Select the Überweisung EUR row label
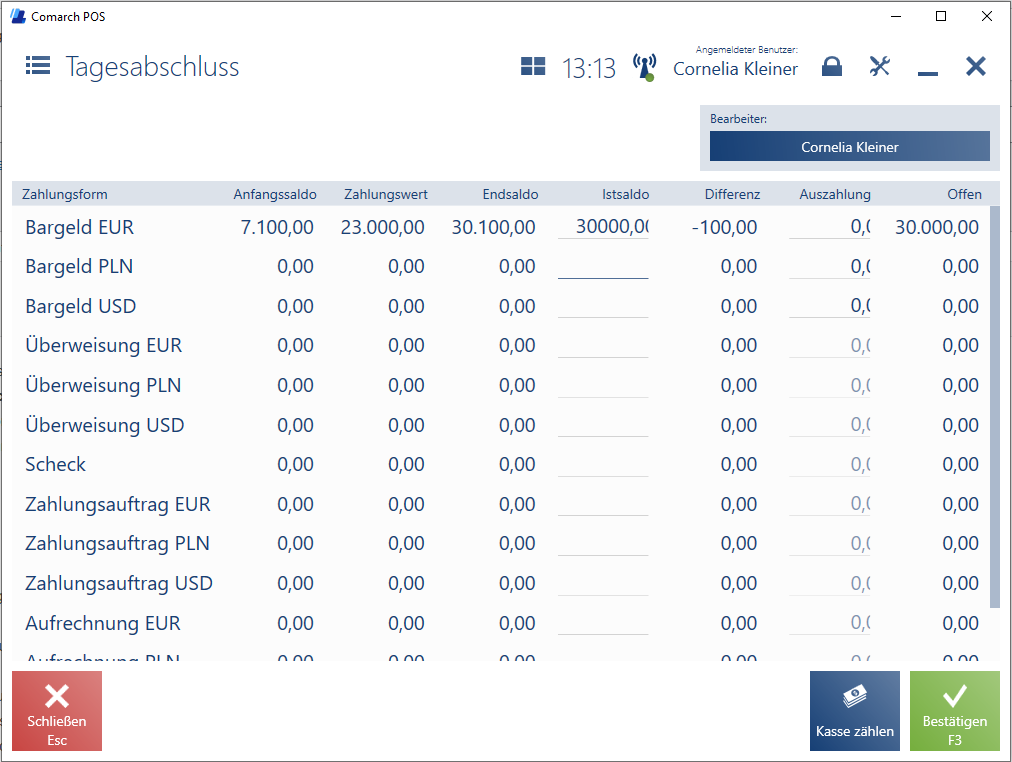Viewport: 1012px width, 762px height. (x=103, y=345)
